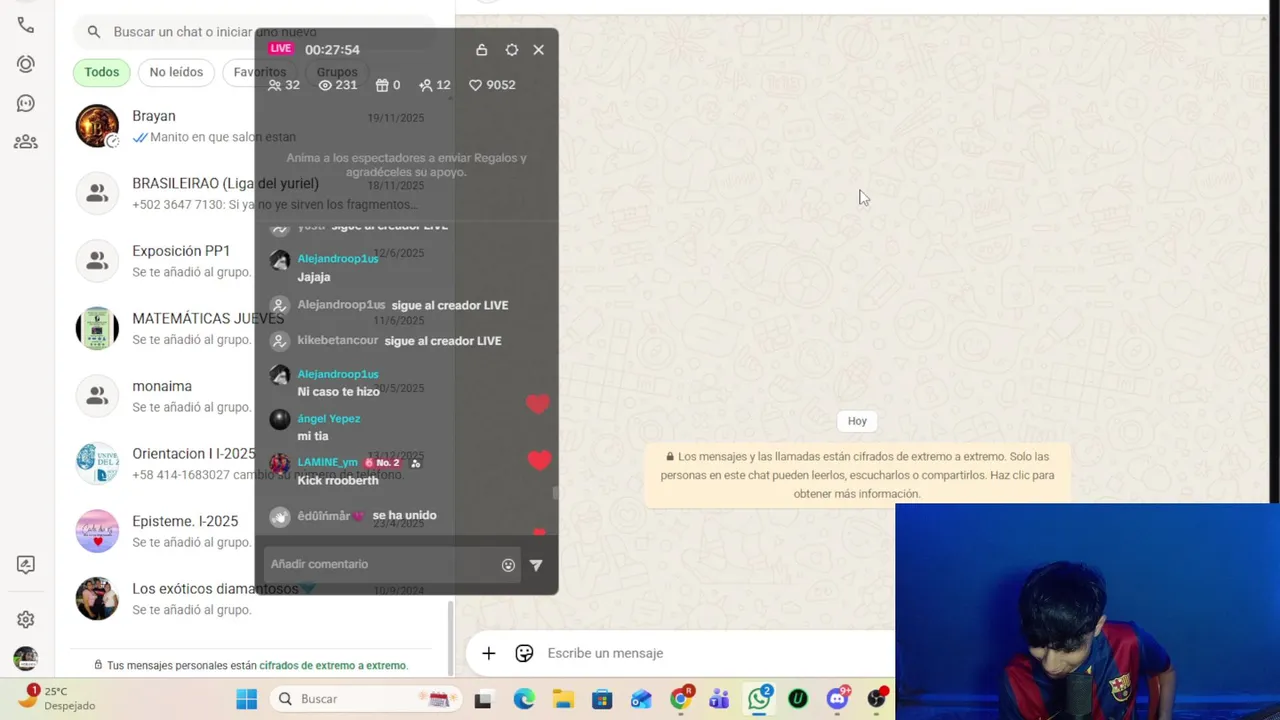The width and height of the screenshot is (1280, 720).
Task: Click the search magnifier in chat search
Action: [x=94, y=32]
